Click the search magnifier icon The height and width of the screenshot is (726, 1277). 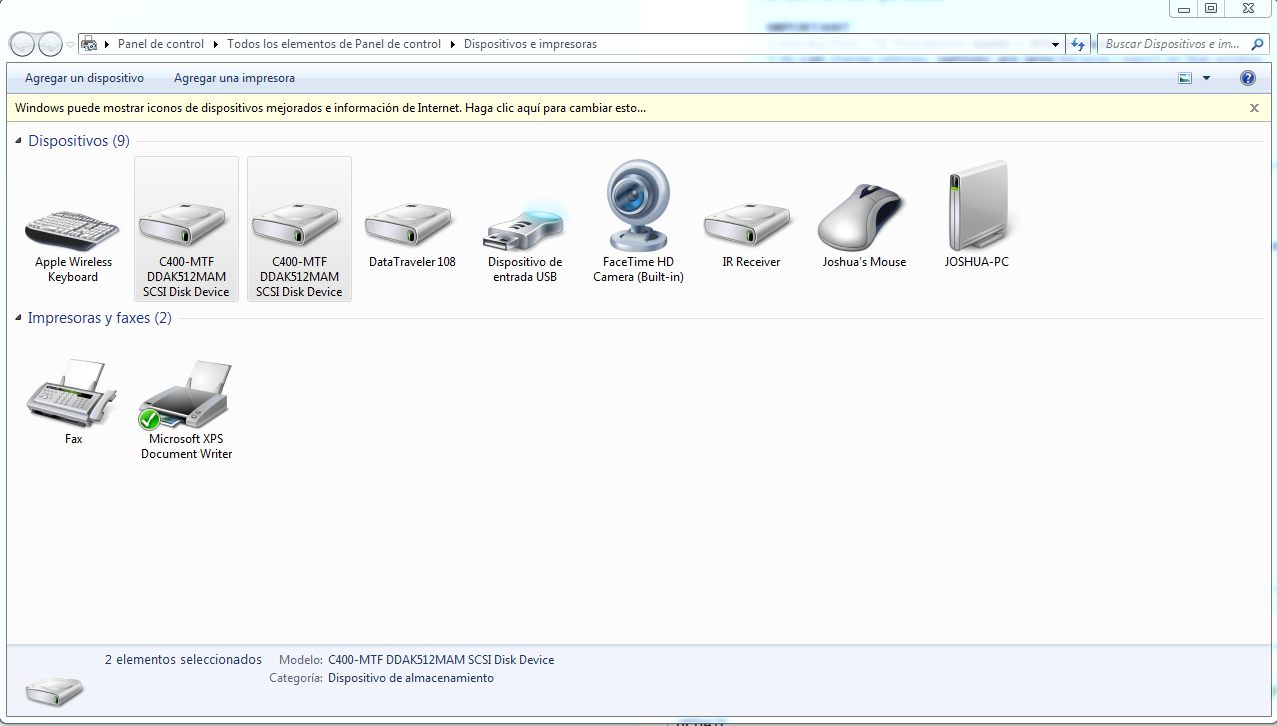[1257, 44]
